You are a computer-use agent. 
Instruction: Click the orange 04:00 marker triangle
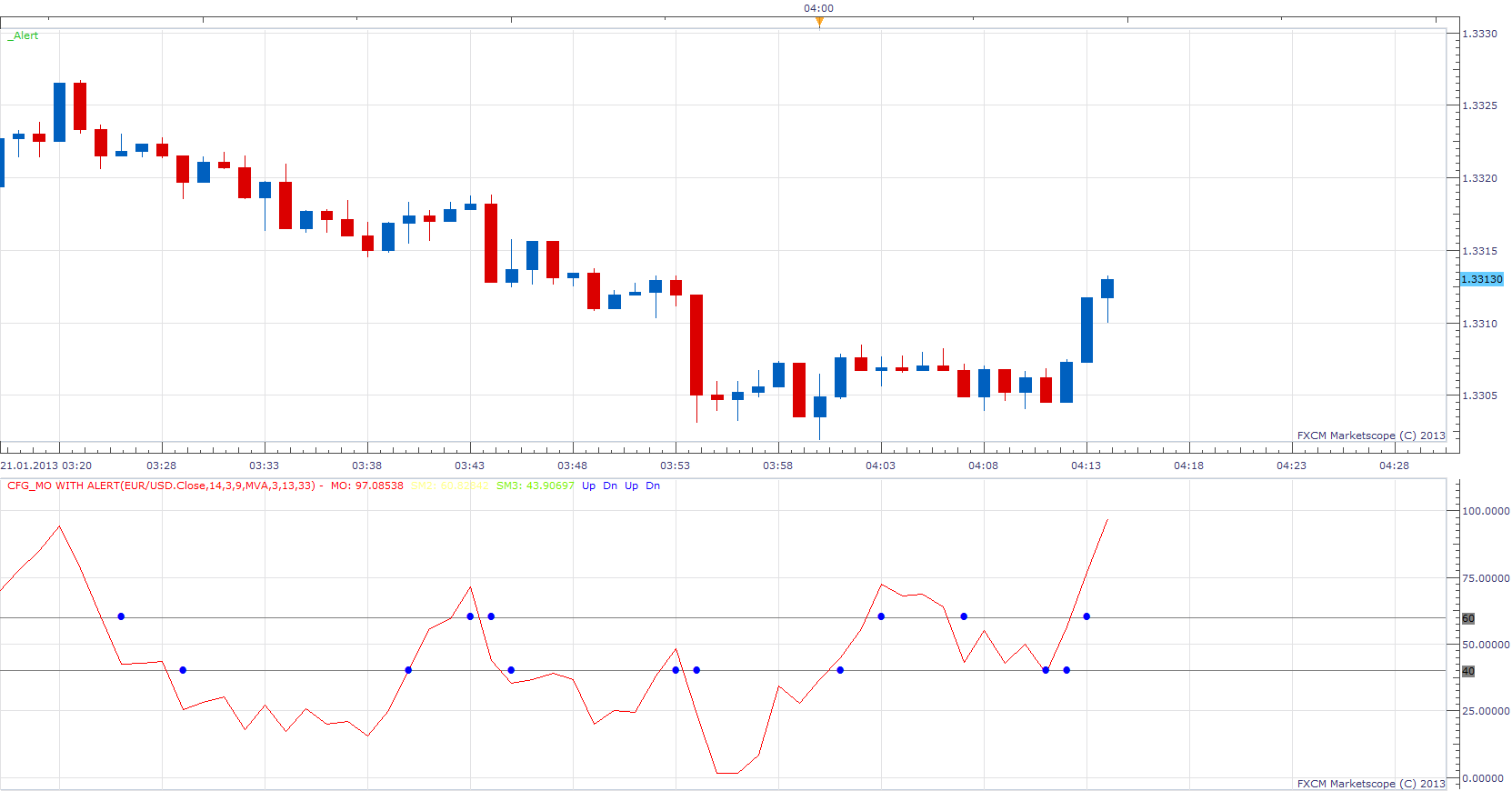(x=819, y=22)
